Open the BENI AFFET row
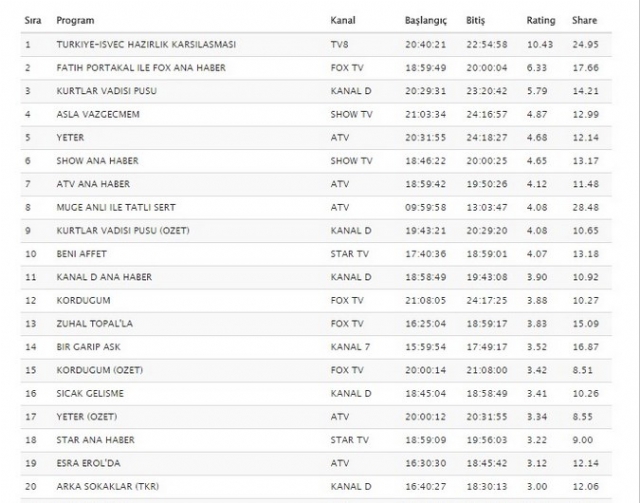The width and height of the screenshot is (640, 503). click(x=83, y=254)
